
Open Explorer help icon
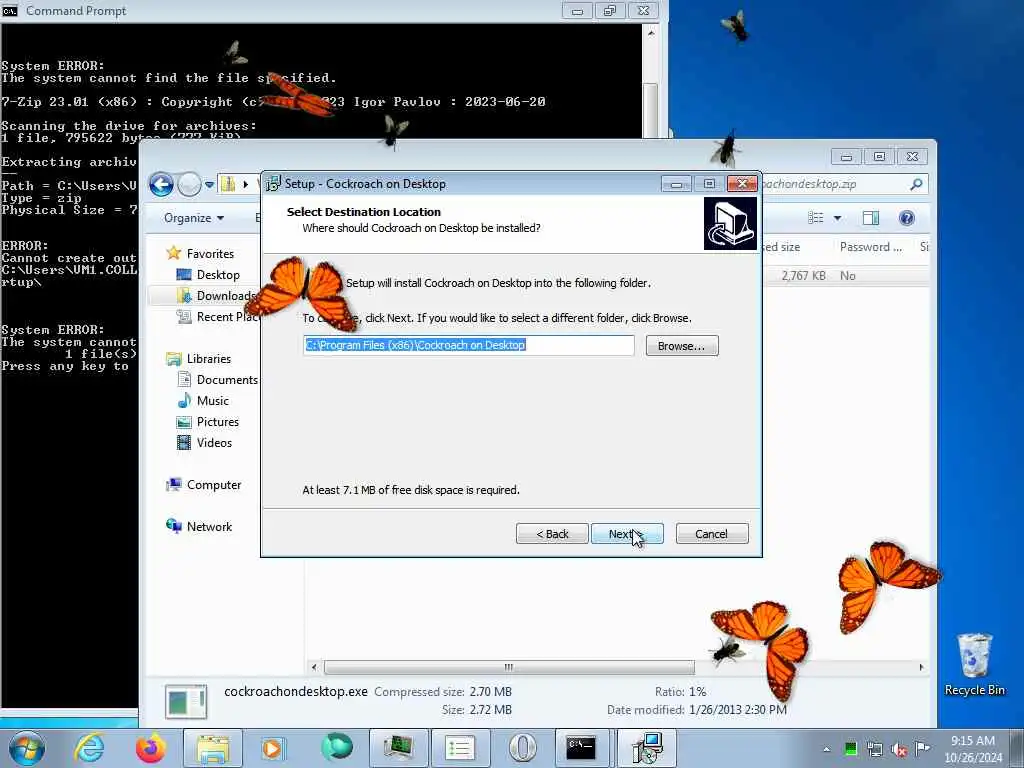pos(906,217)
